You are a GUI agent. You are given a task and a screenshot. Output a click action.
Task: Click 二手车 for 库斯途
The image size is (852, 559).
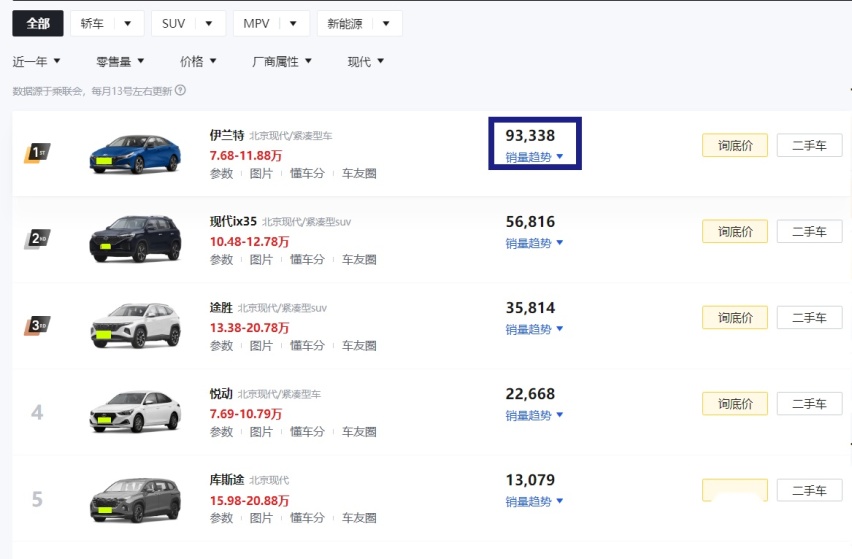pos(809,491)
